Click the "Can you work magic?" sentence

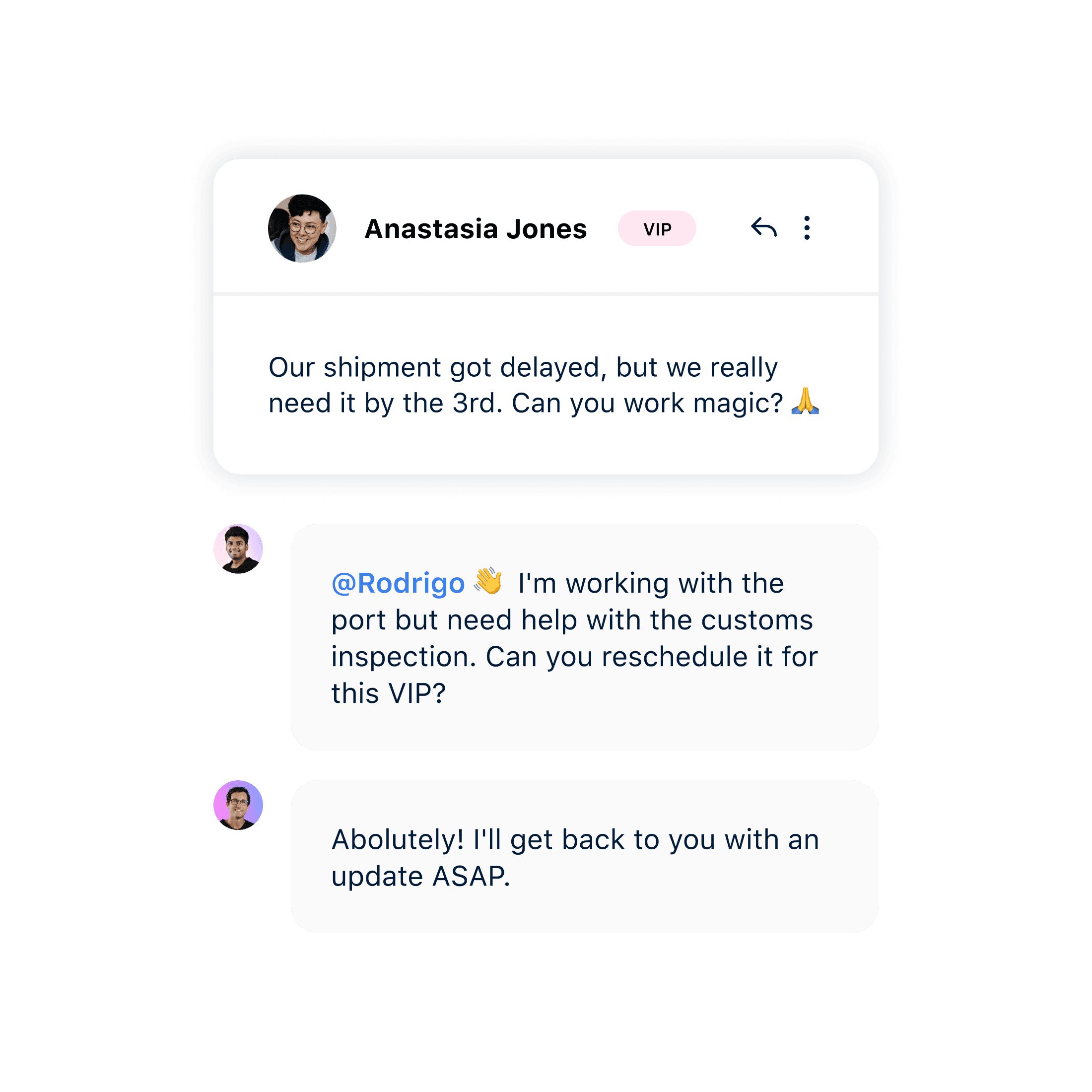coord(647,404)
